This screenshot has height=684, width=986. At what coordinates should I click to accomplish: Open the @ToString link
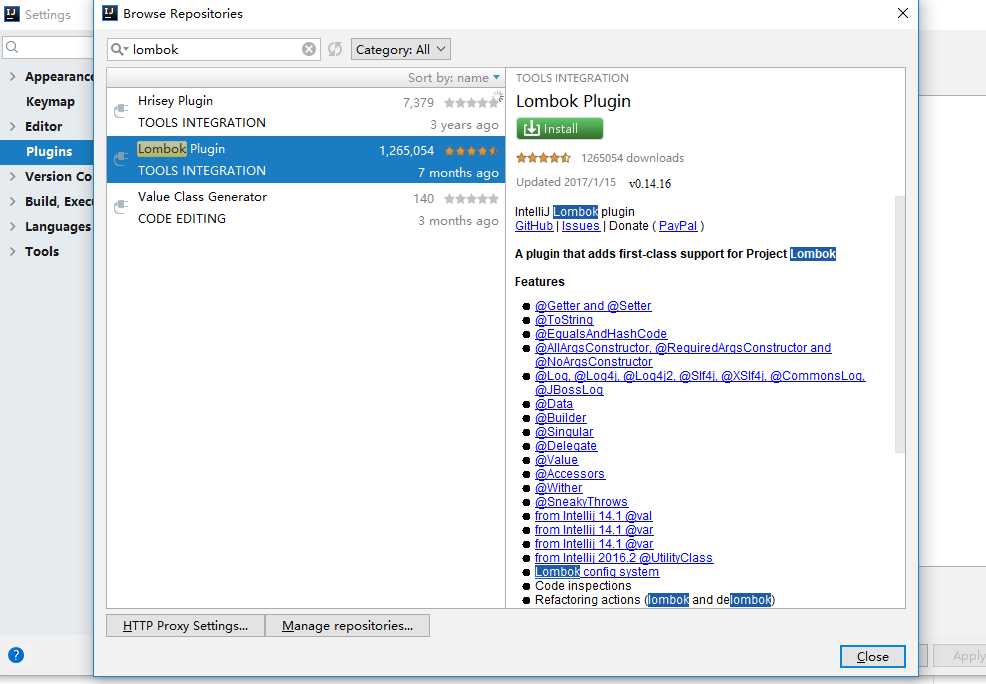[564, 319]
